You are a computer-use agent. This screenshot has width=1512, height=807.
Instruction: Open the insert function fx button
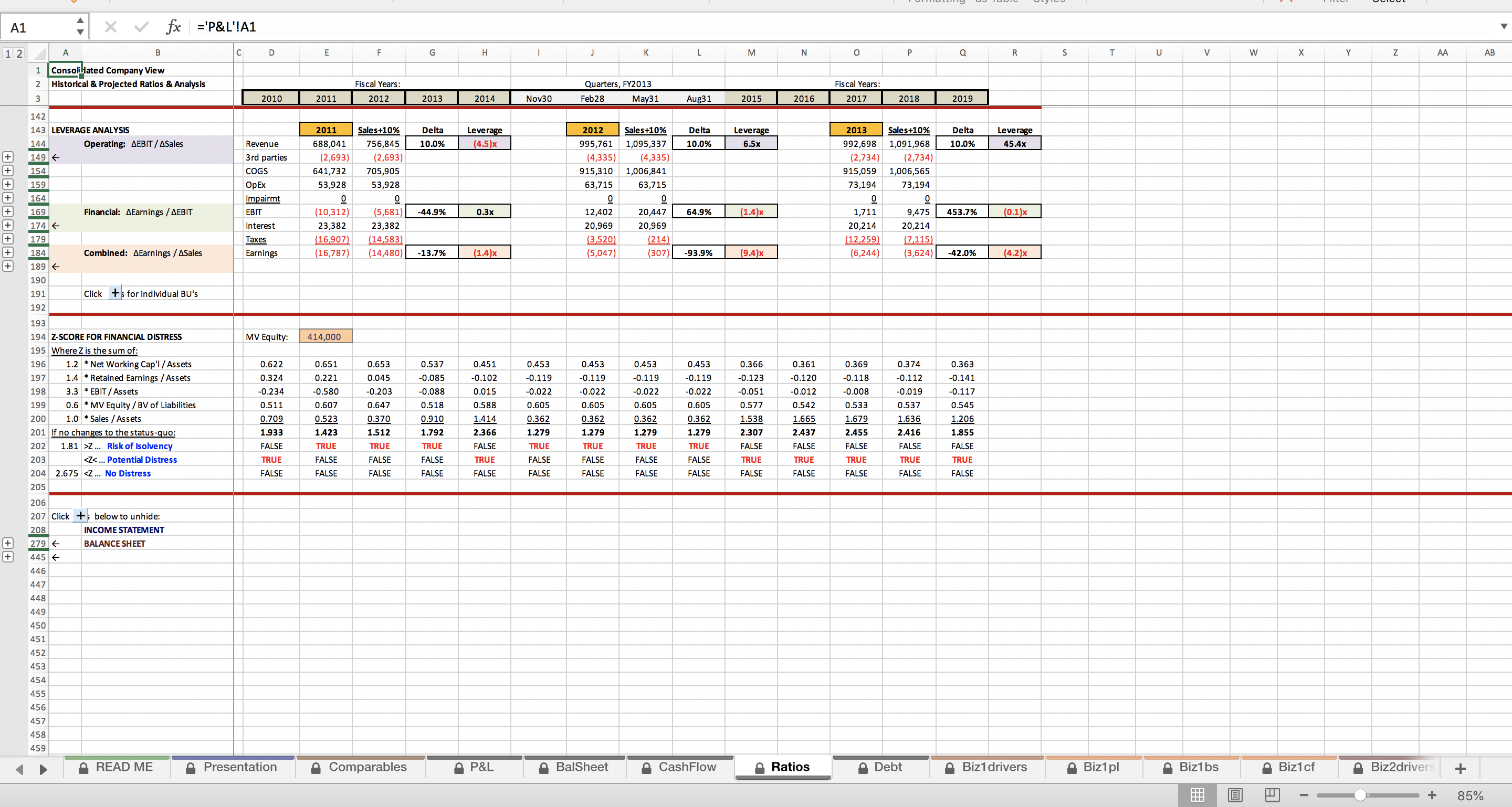(x=173, y=26)
